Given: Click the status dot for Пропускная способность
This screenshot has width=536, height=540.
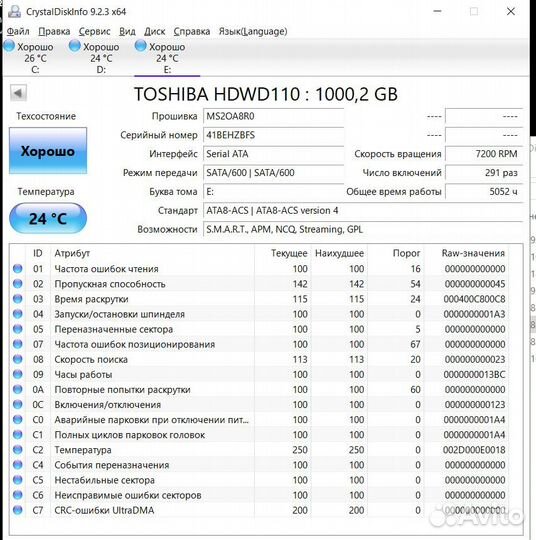Looking at the screenshot, I should 18,284.
